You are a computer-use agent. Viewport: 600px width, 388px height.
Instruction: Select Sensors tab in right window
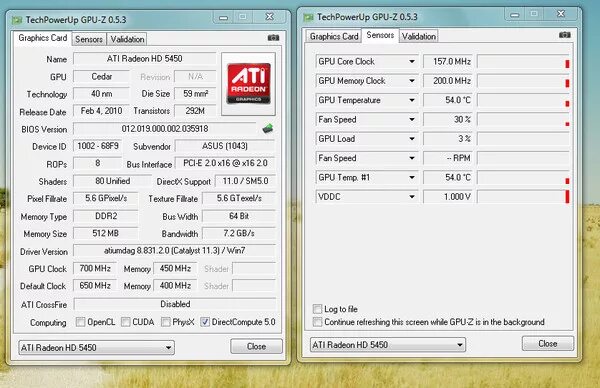coord(380,35)
